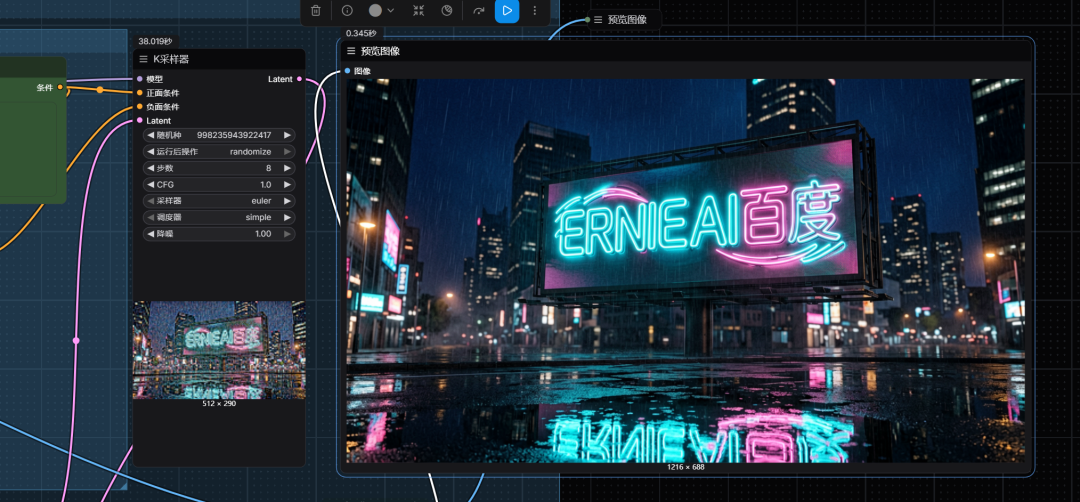The height and width of the screenshot is (502, 1080).
Task: Click the 1216 × 688 size label
Action: point(685,467)
